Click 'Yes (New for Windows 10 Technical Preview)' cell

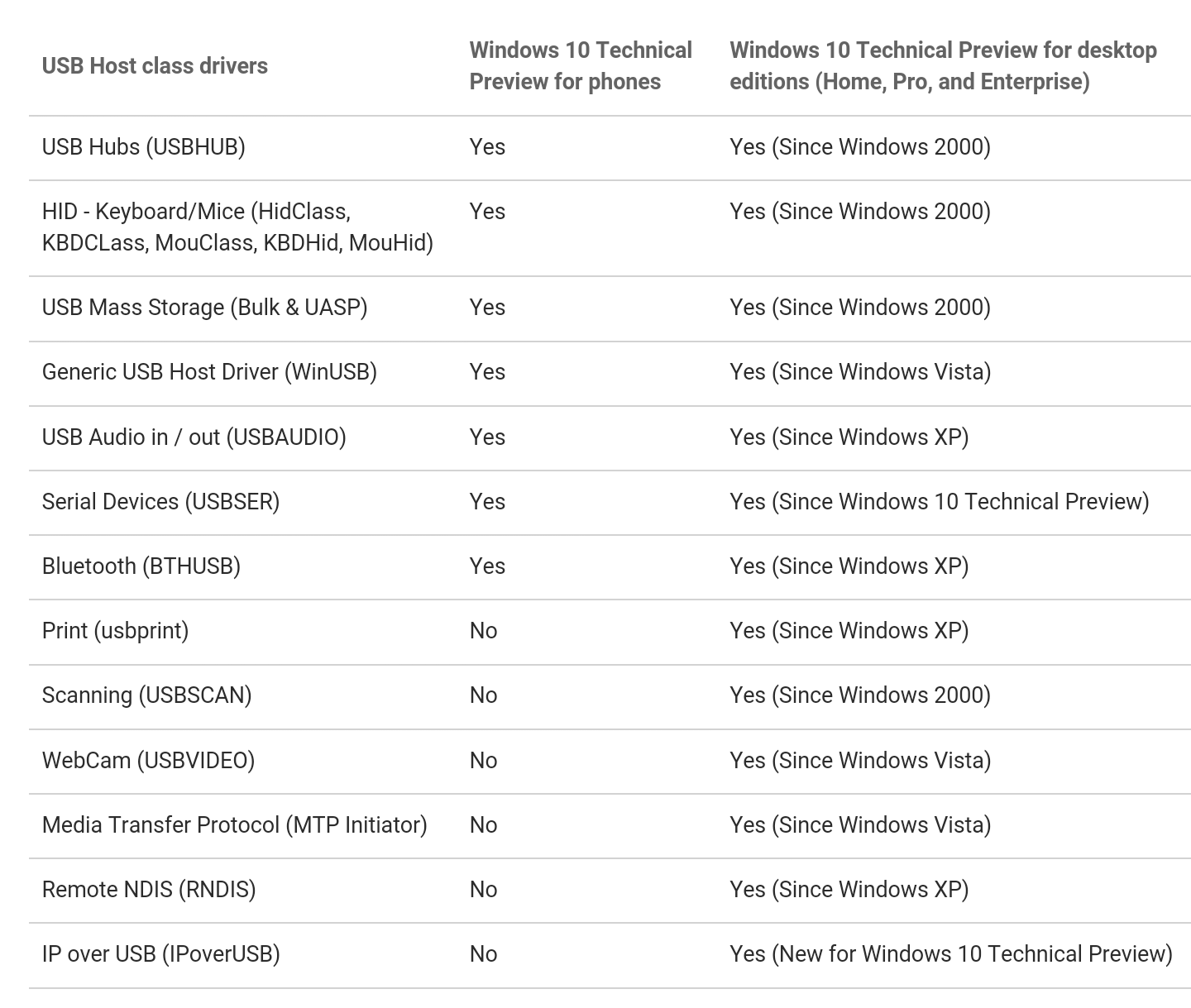(951, 954)
